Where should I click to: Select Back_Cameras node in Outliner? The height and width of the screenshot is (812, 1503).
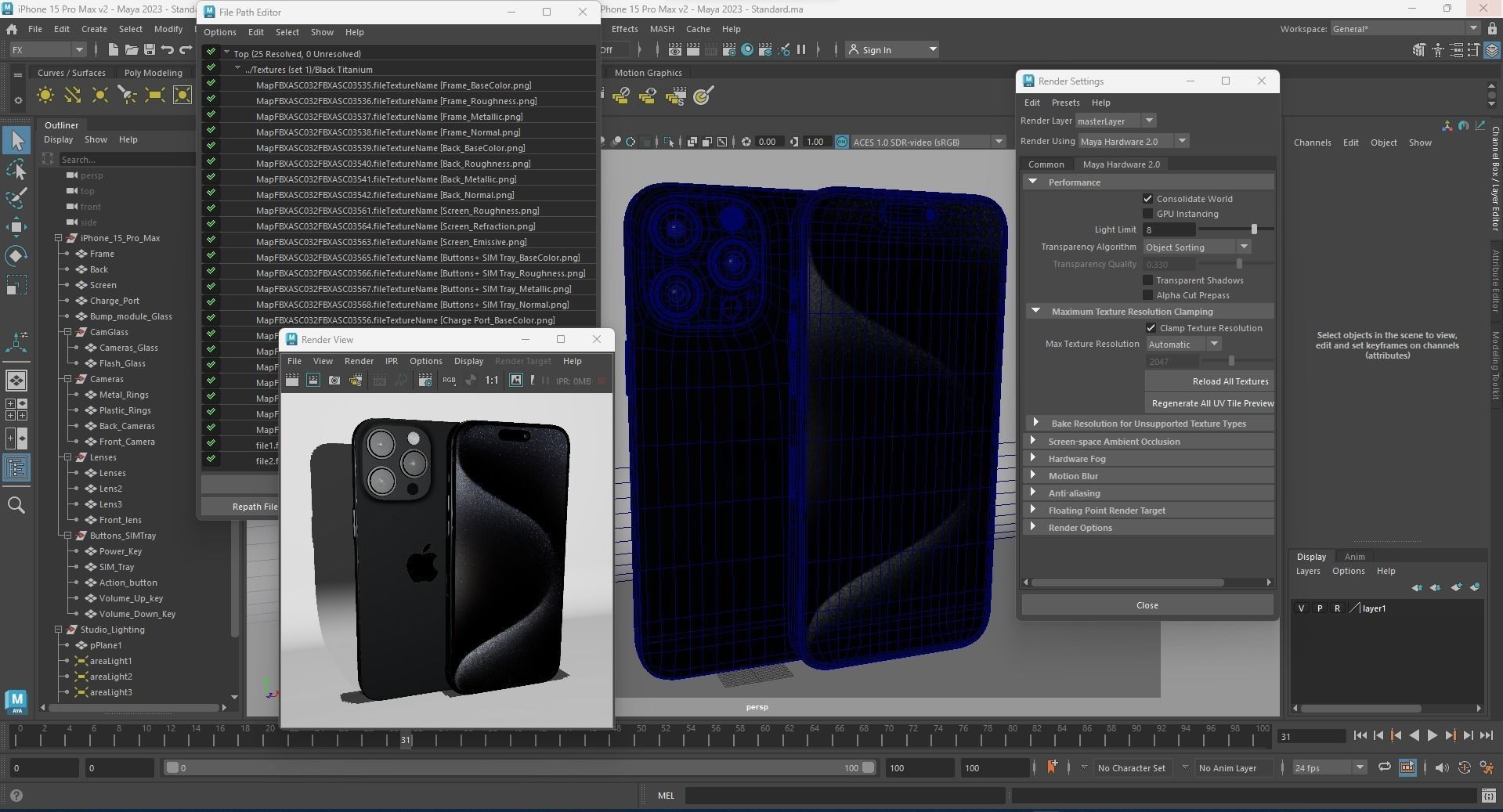click(127, 426)
